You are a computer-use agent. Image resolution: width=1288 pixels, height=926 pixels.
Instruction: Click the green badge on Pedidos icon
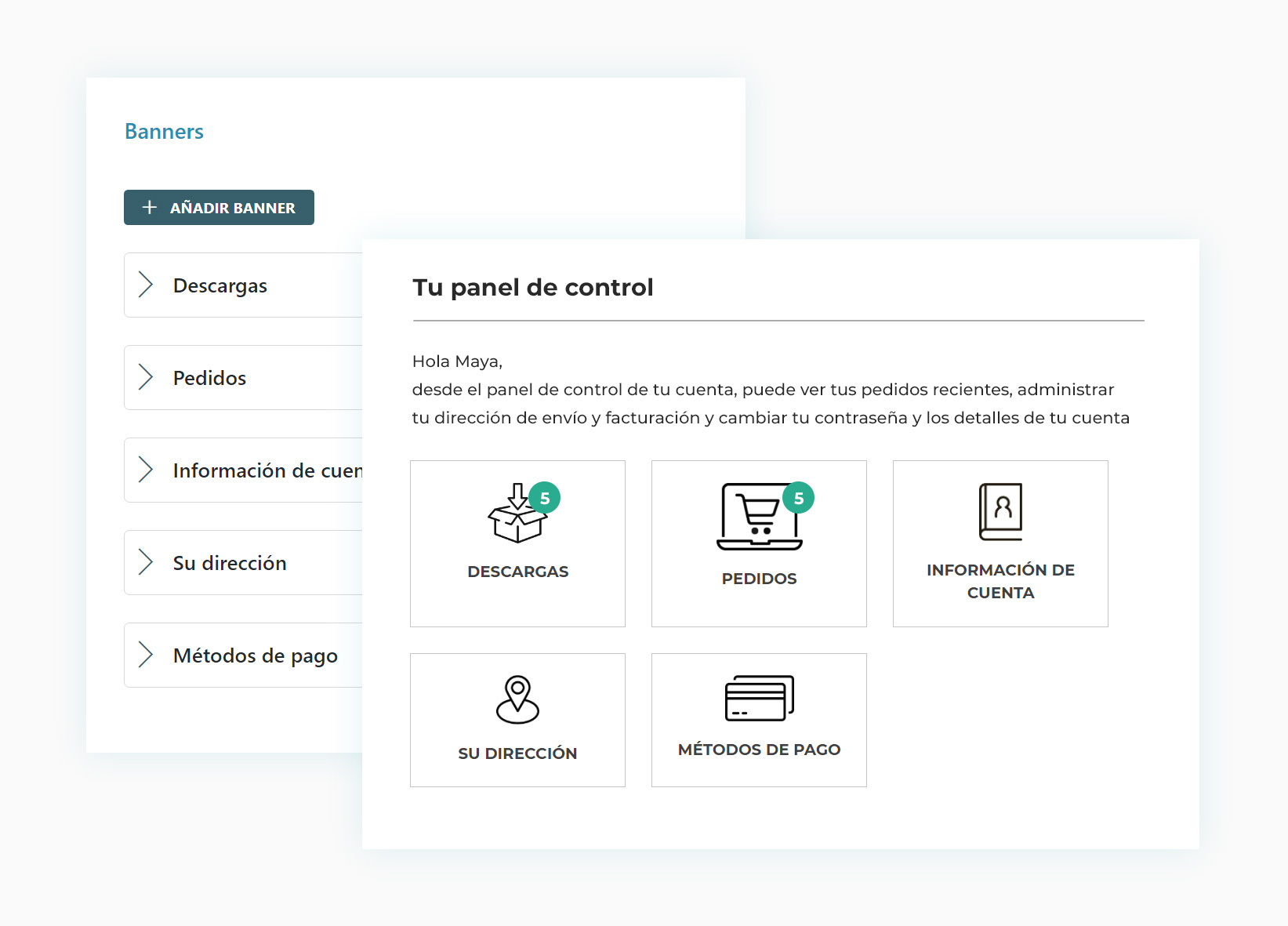click(799, 498)
